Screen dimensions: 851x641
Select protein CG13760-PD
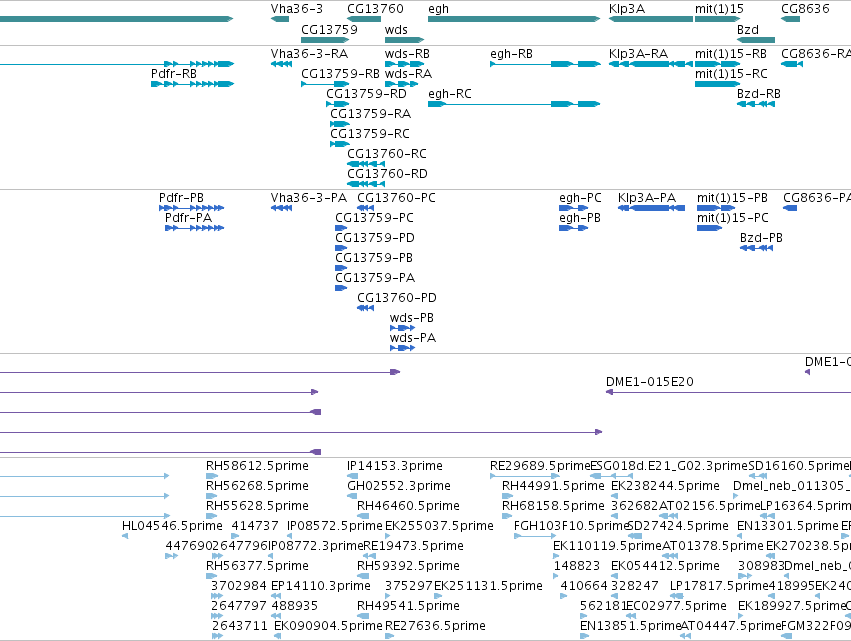click(397, 297)
